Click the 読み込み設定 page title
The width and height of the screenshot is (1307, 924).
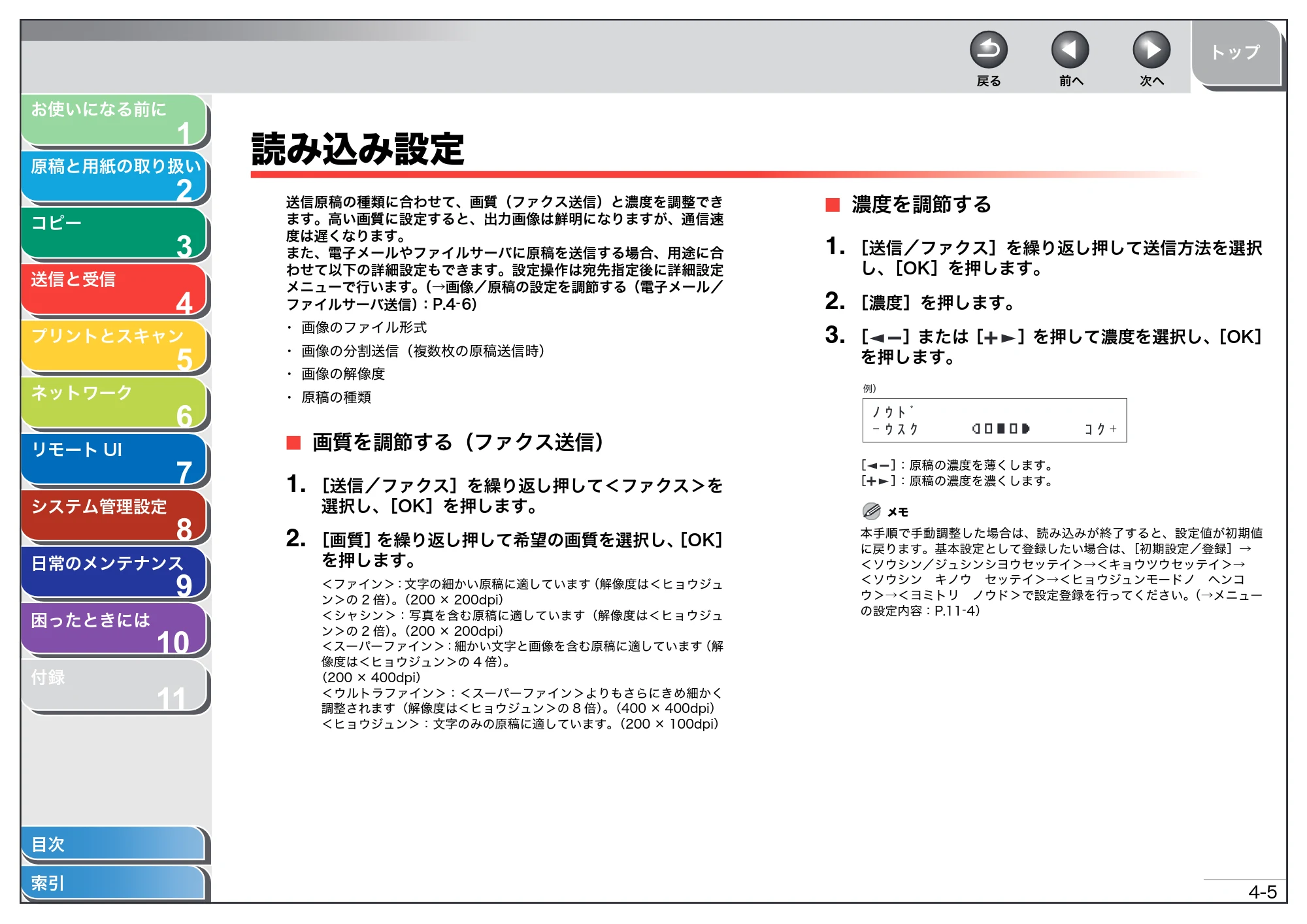[x=357, y=149]
